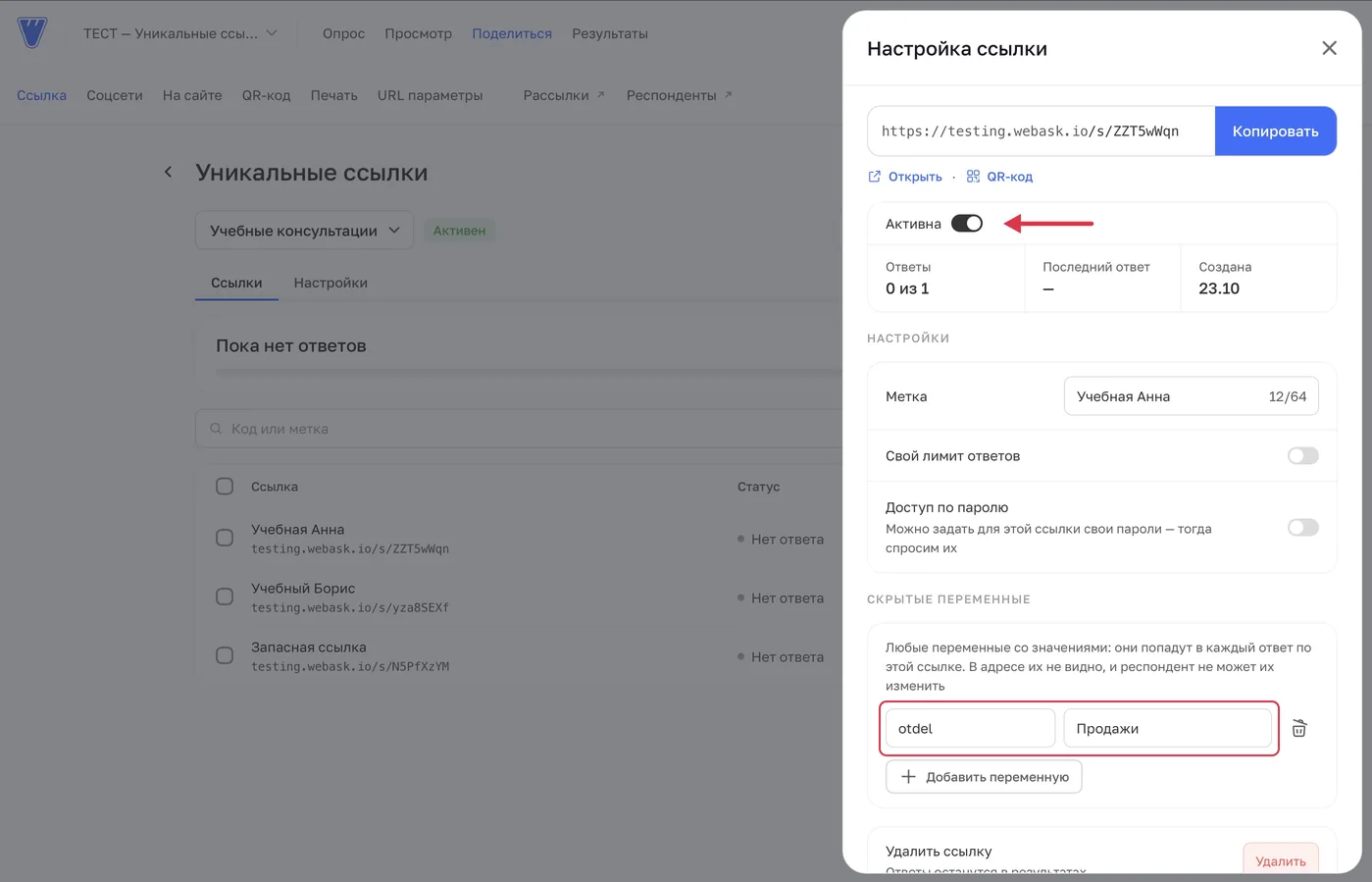Open the Рассылки external section
This screenshot has width=1372, height=882.
(564, 95)
